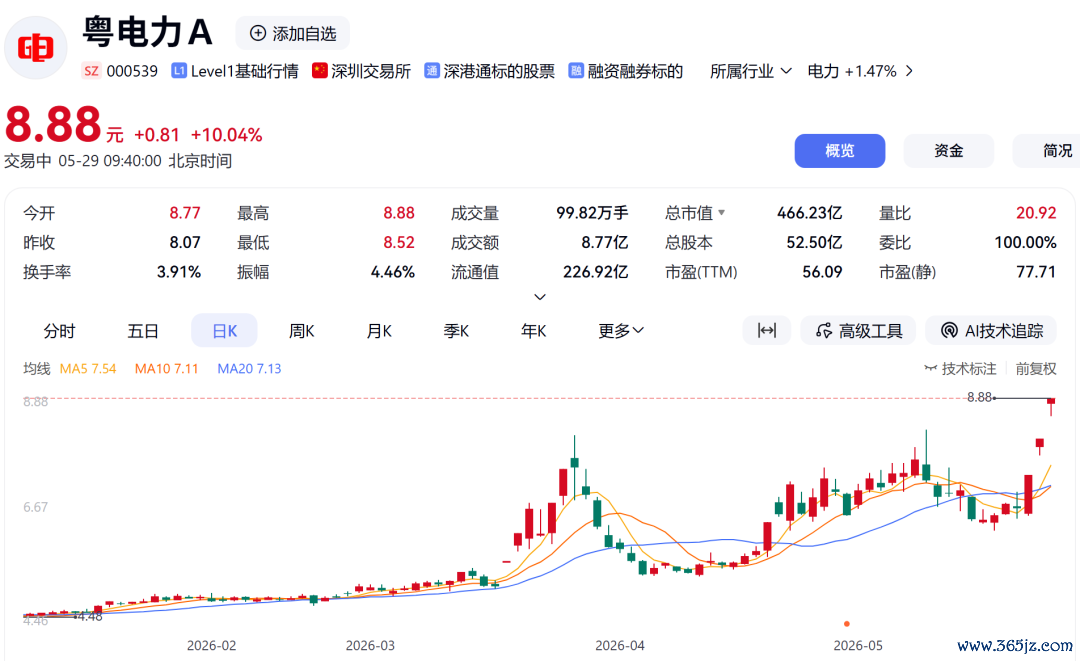Click the 融资融券标的 badge icon
Screen dimensions: 1080x661
[576, 71]
